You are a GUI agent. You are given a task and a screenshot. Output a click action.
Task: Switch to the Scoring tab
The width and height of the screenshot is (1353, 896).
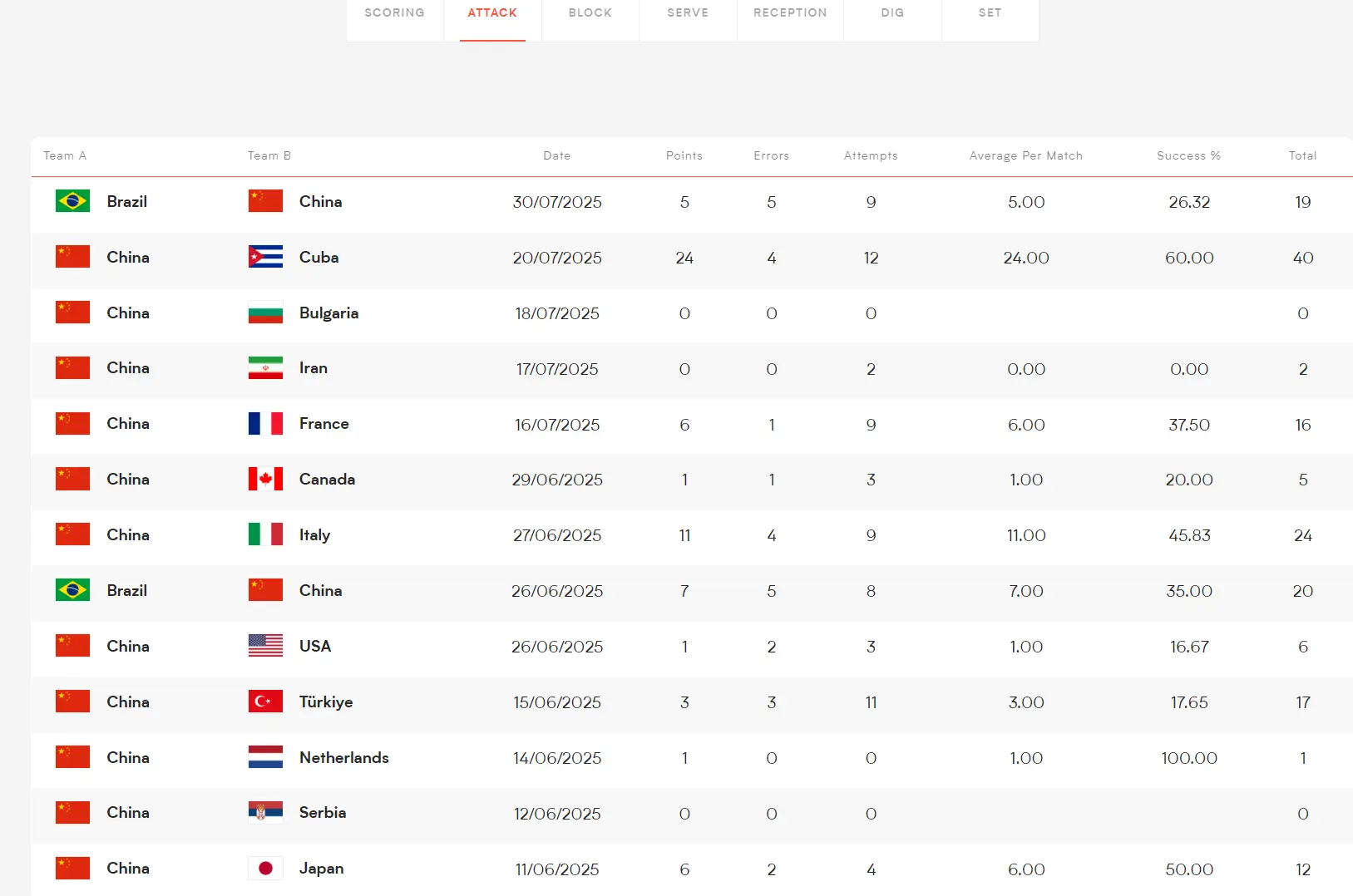click(x=394, y=13)
